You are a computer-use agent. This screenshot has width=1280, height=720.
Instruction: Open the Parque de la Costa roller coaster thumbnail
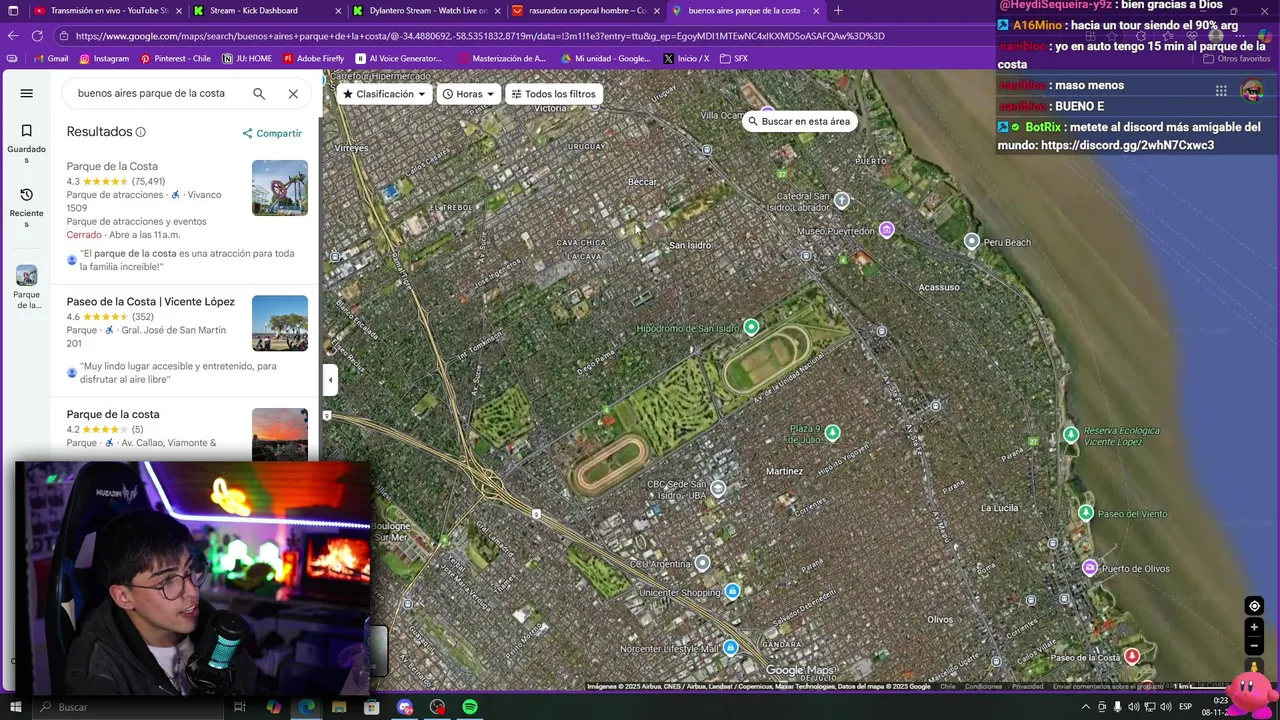click(x=280, y=188)
